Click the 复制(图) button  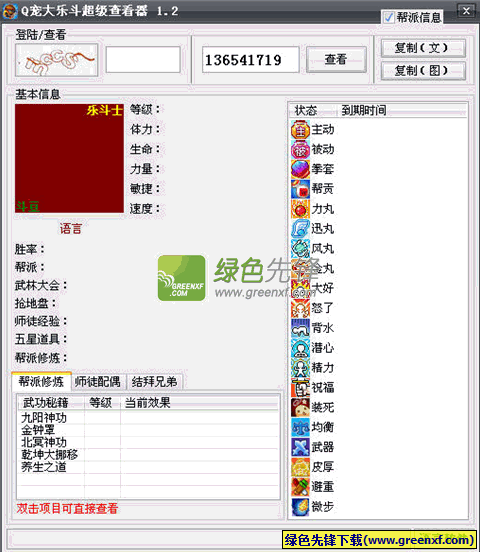click(423, 71)
